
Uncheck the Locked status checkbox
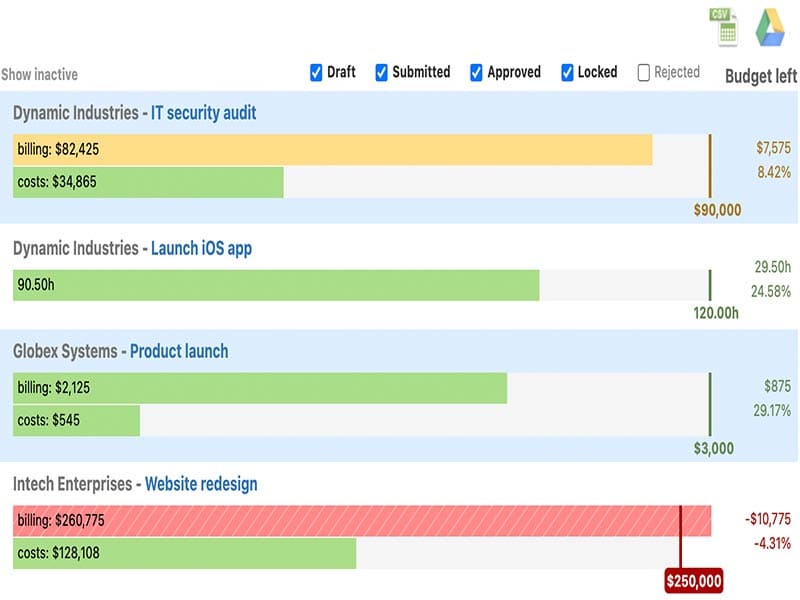(x=567, y=72)
